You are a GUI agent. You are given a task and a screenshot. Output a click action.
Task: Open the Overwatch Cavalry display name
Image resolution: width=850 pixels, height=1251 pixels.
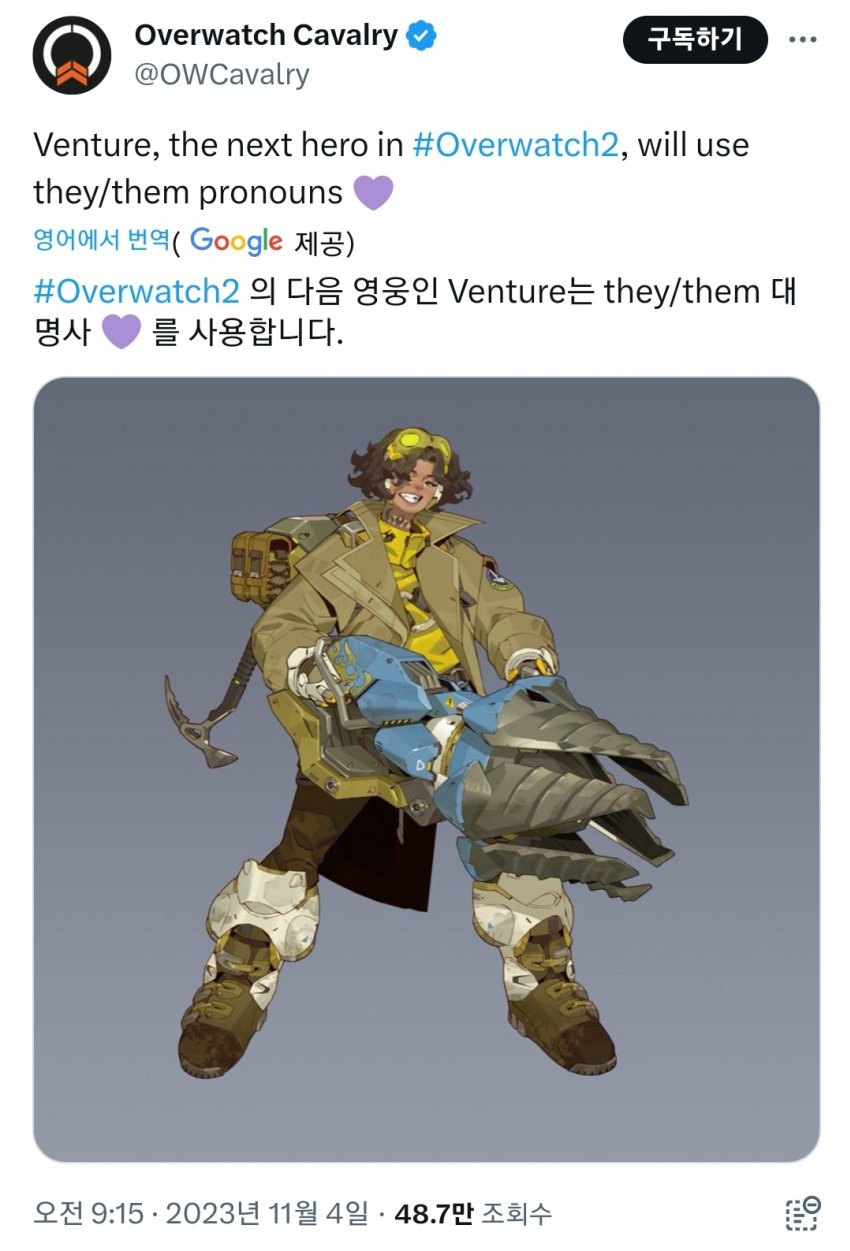265,37
